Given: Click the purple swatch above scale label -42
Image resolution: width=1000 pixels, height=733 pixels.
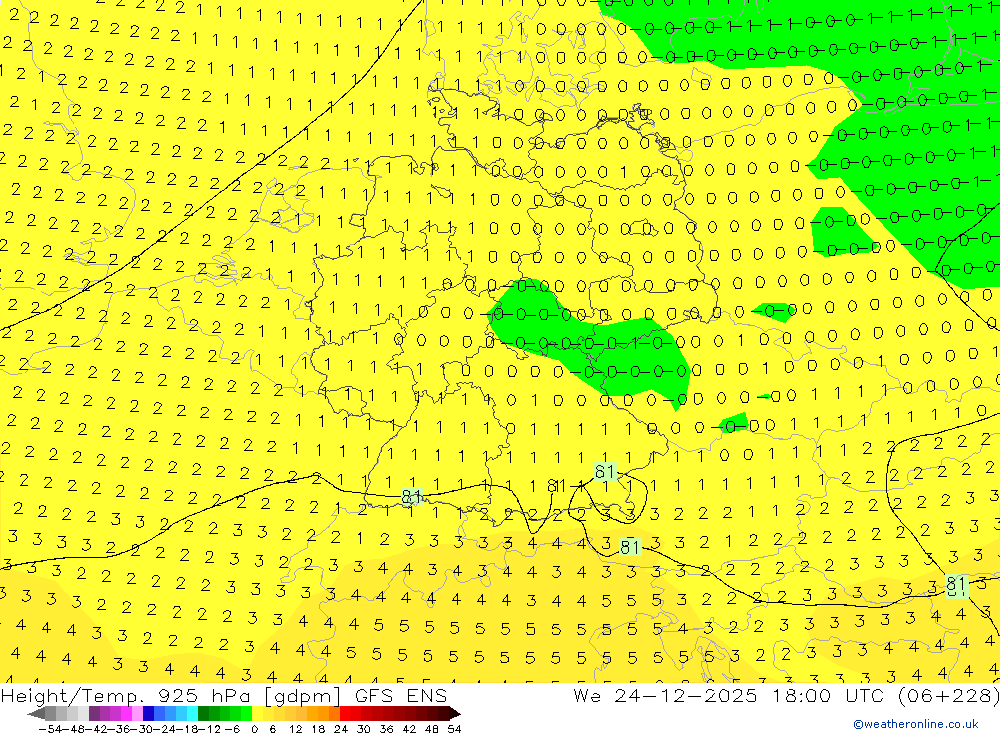Looking at the screenshot, I should [x=94, y=713].
